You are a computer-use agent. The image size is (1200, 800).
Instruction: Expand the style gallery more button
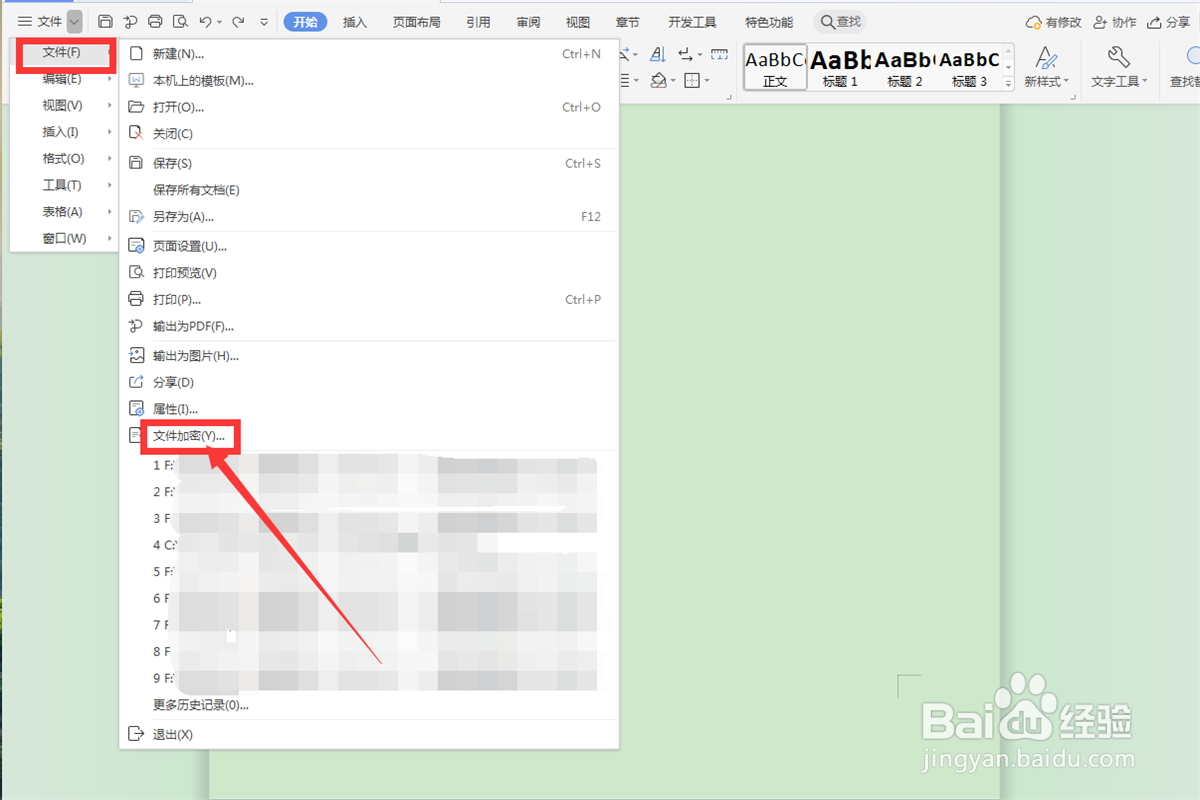click(1008, 84)
